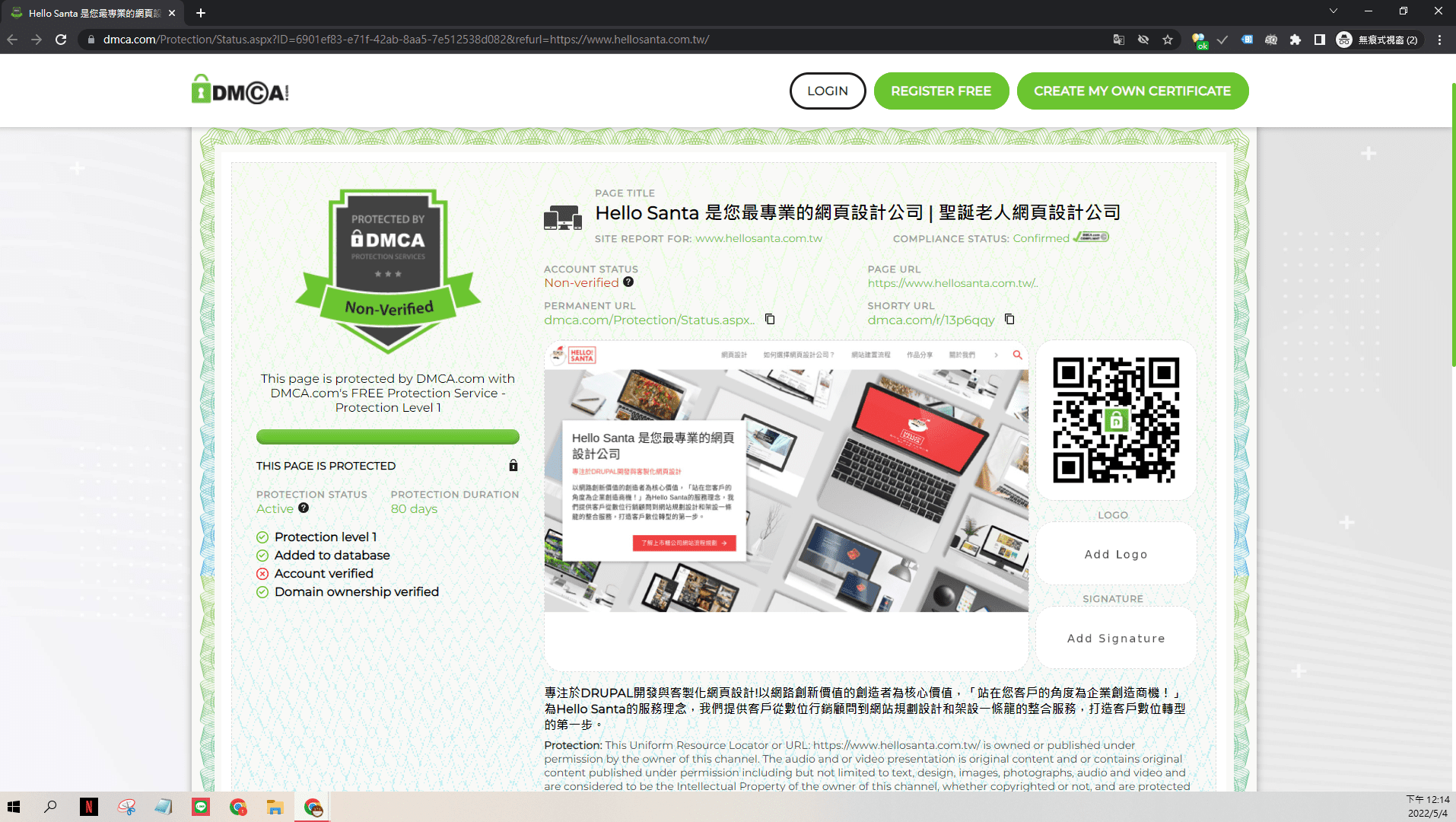Go back to previous page

(12, 40)
